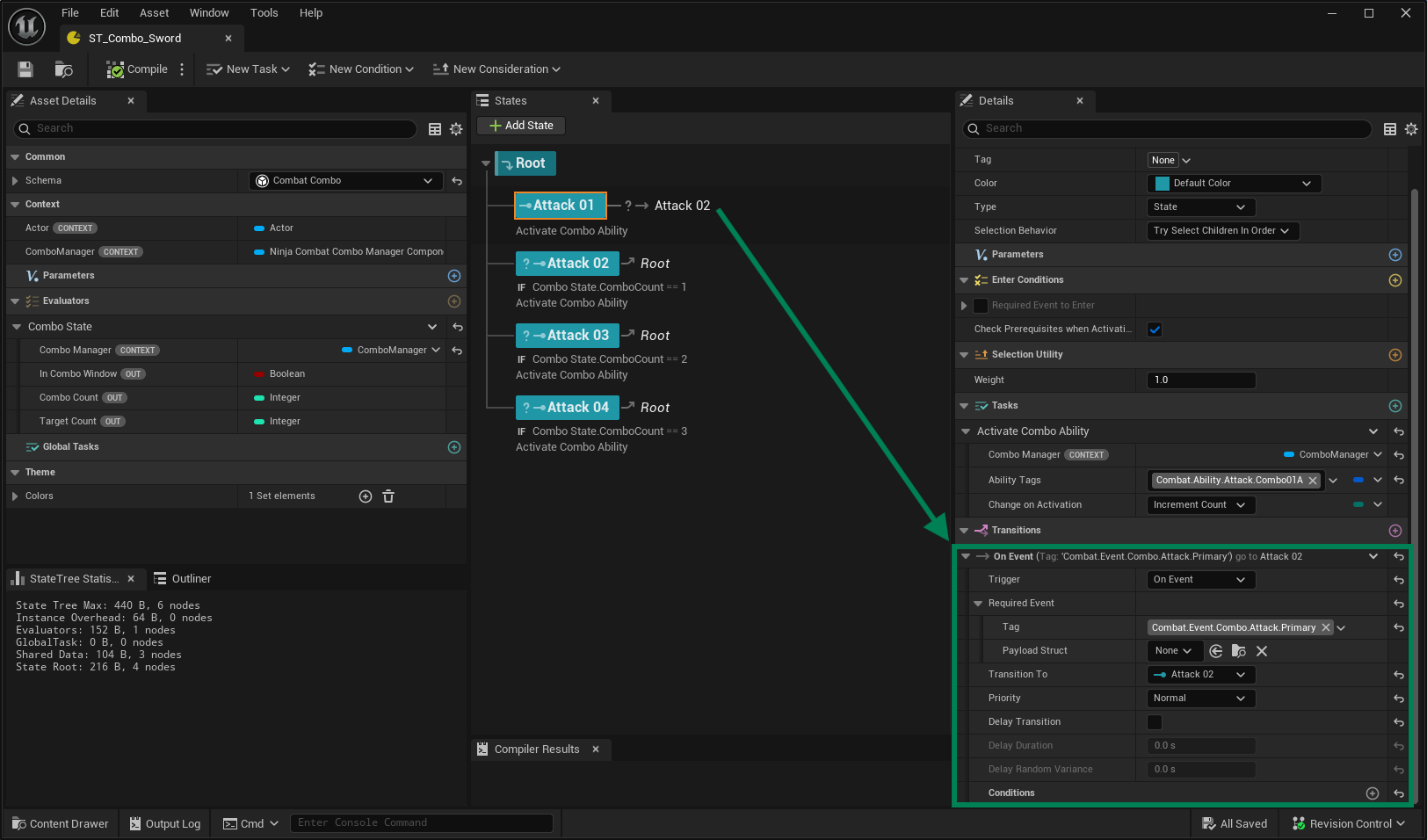Click the Save asset icon in toolbar
The width and height of the screenshot is (1427, 840).
25,69
